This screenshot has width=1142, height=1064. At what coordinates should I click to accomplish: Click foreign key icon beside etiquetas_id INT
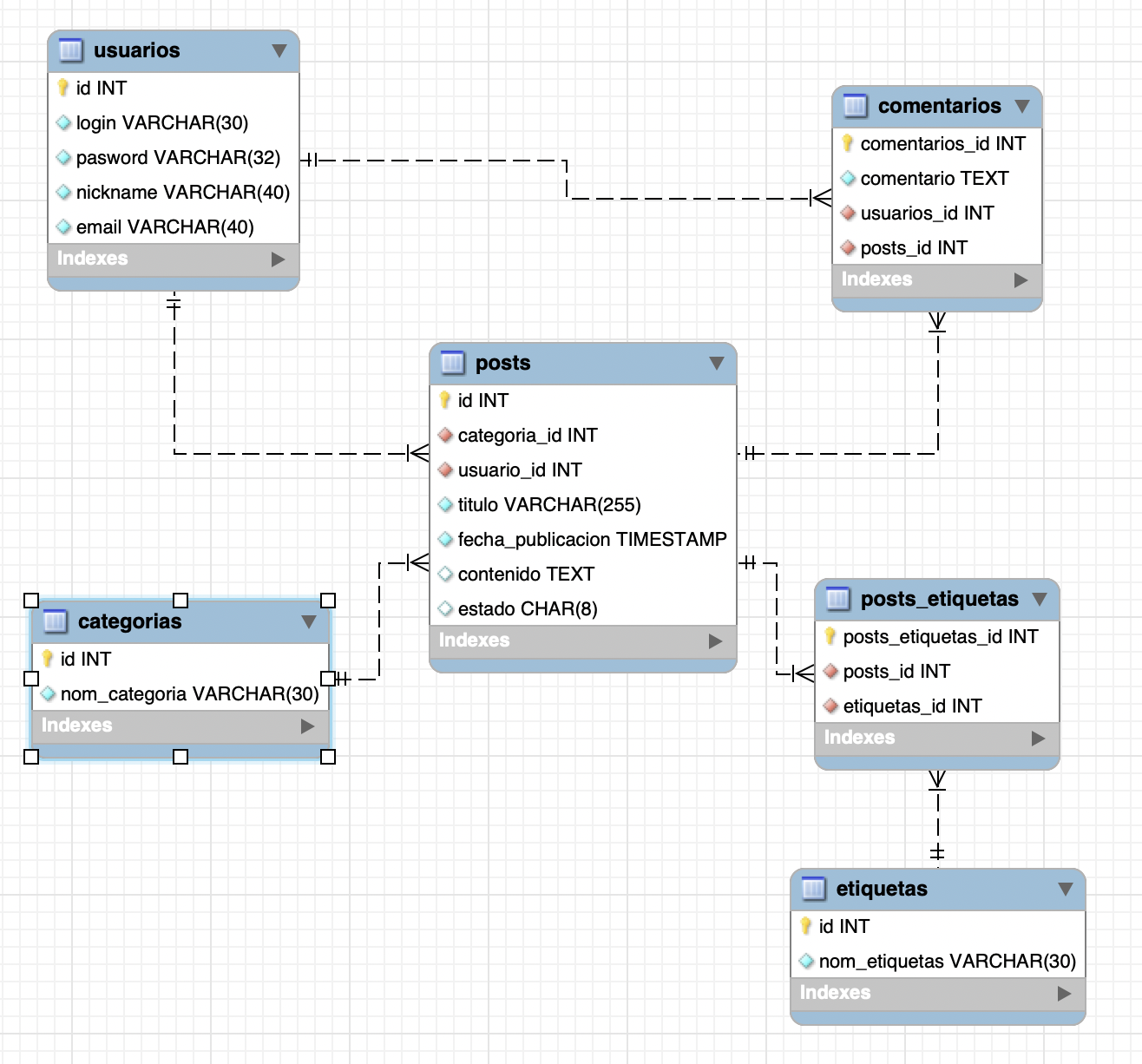pyautogui.click(x=830, y=706)
